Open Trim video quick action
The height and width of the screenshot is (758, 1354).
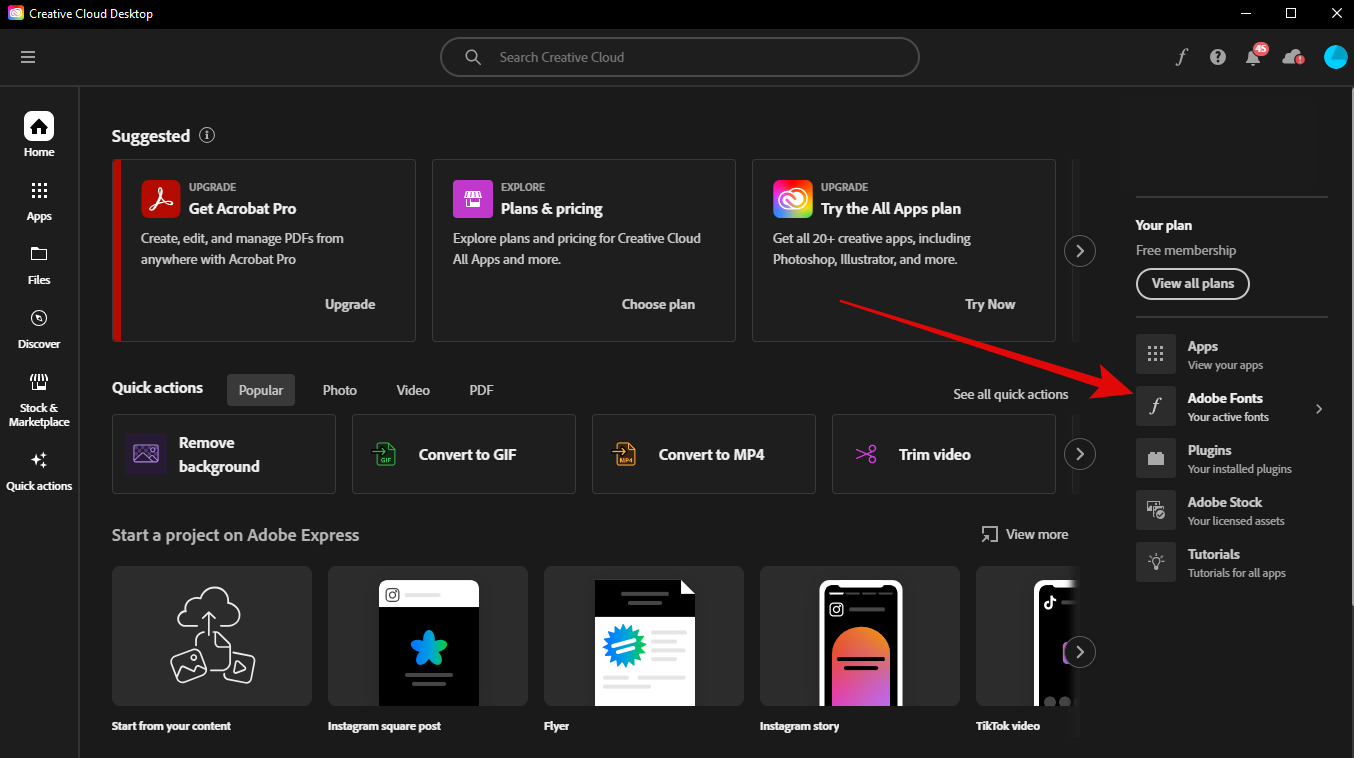coord(944,454)
